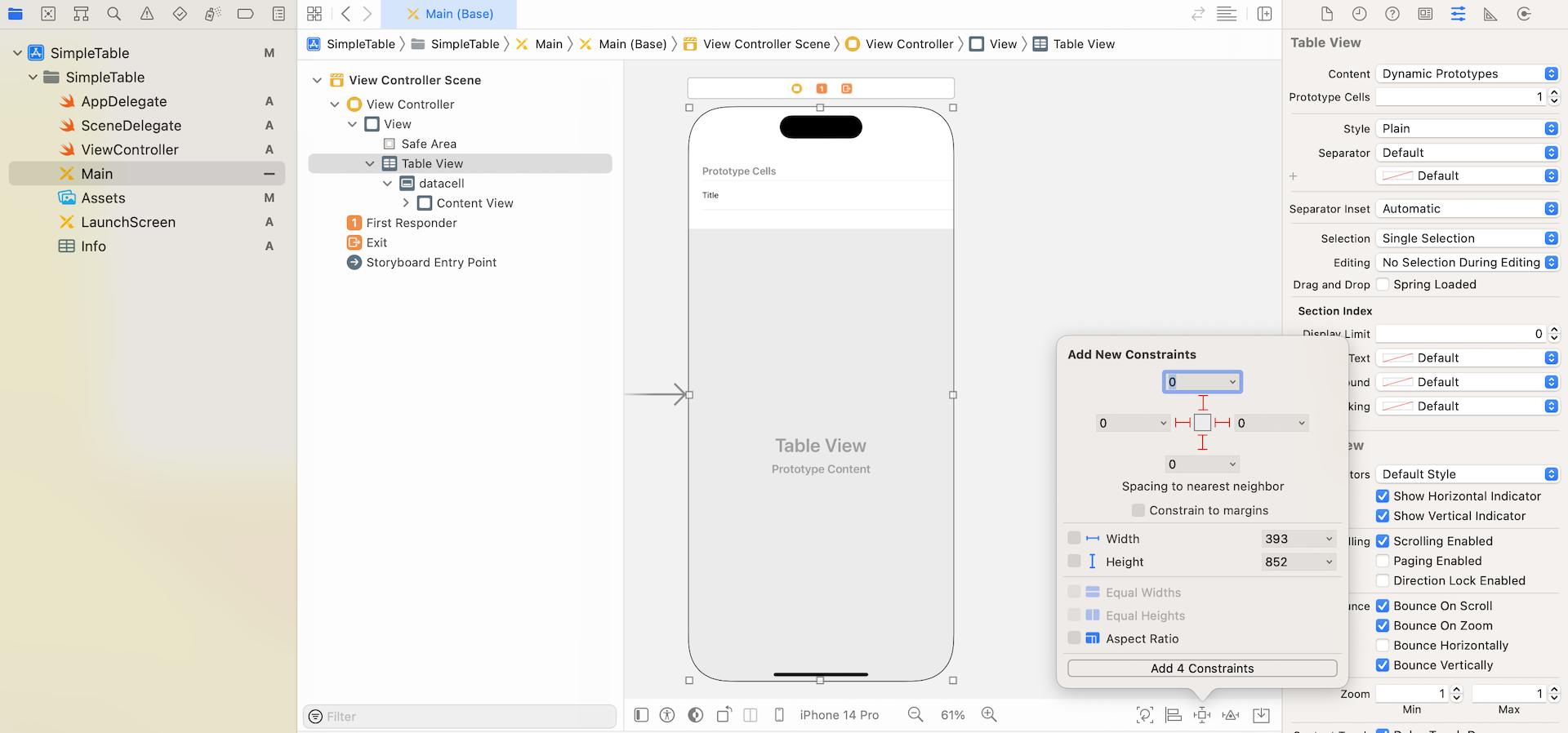1568x733 pixels.
Task: Zoom out the storyboard canvas
Action: coord(915,715)
